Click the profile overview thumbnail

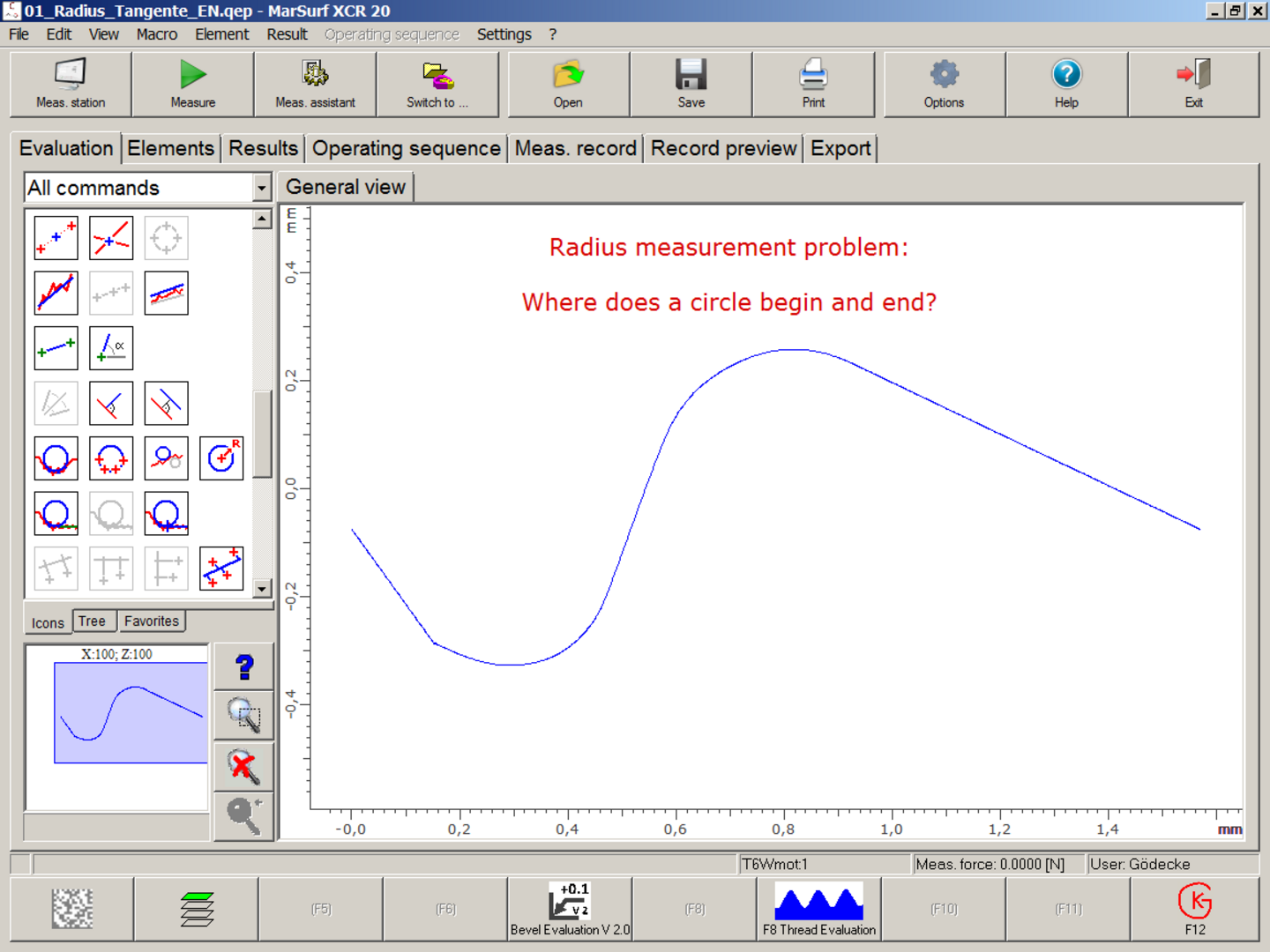point(117,727)
